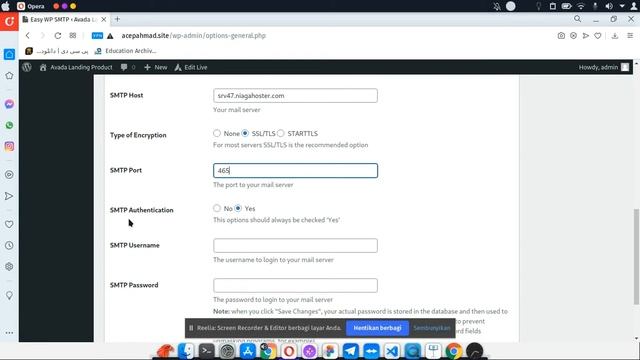
Task: Go back to previous page
Action: (28, 36)
